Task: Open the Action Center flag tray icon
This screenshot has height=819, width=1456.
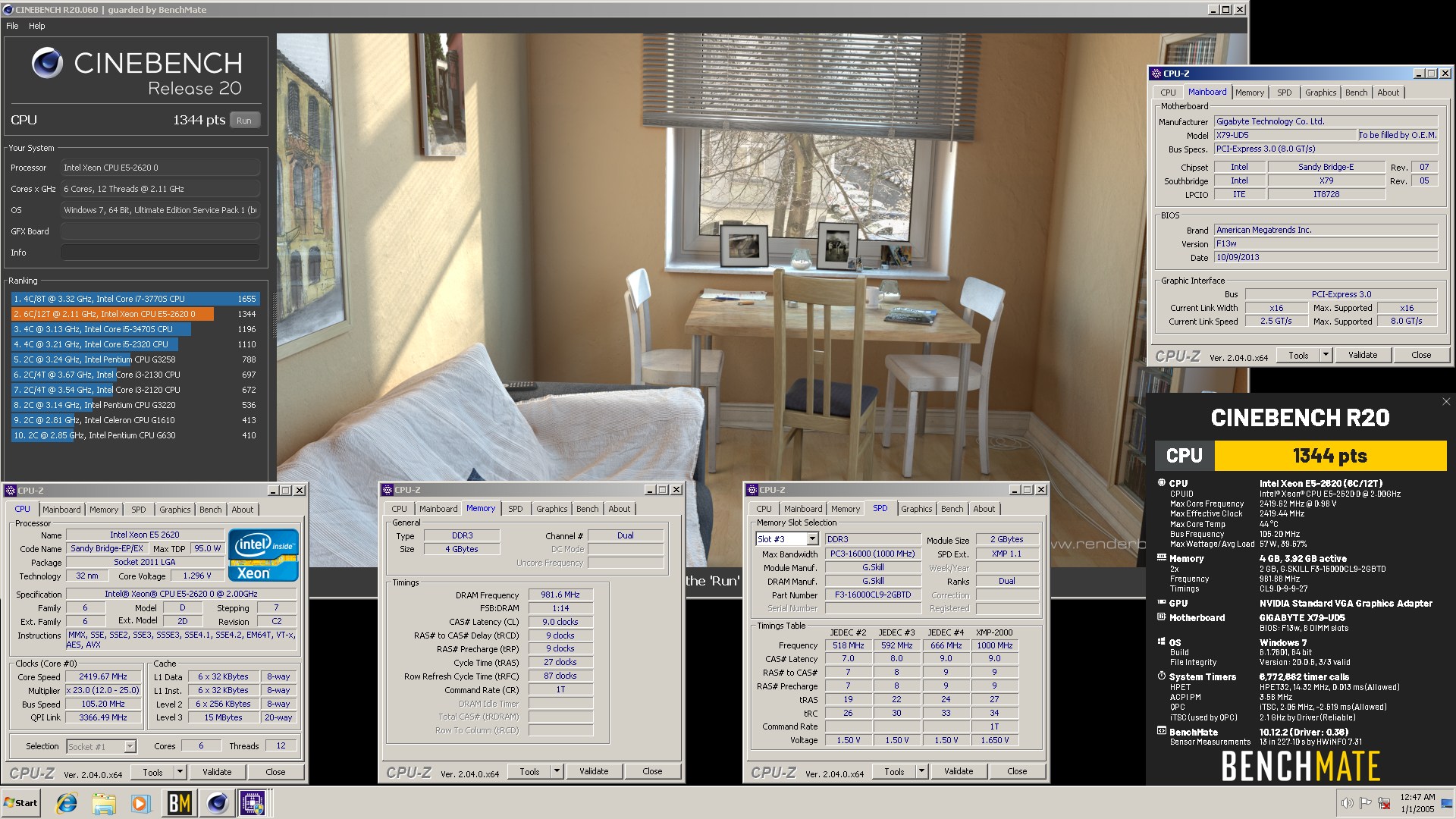Action: [1366, 803]
